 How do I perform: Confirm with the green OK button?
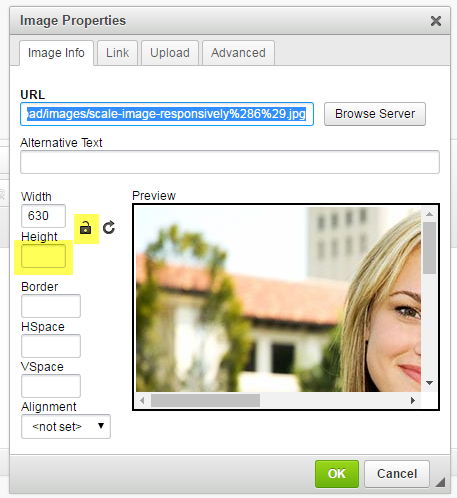pos(337,474)
